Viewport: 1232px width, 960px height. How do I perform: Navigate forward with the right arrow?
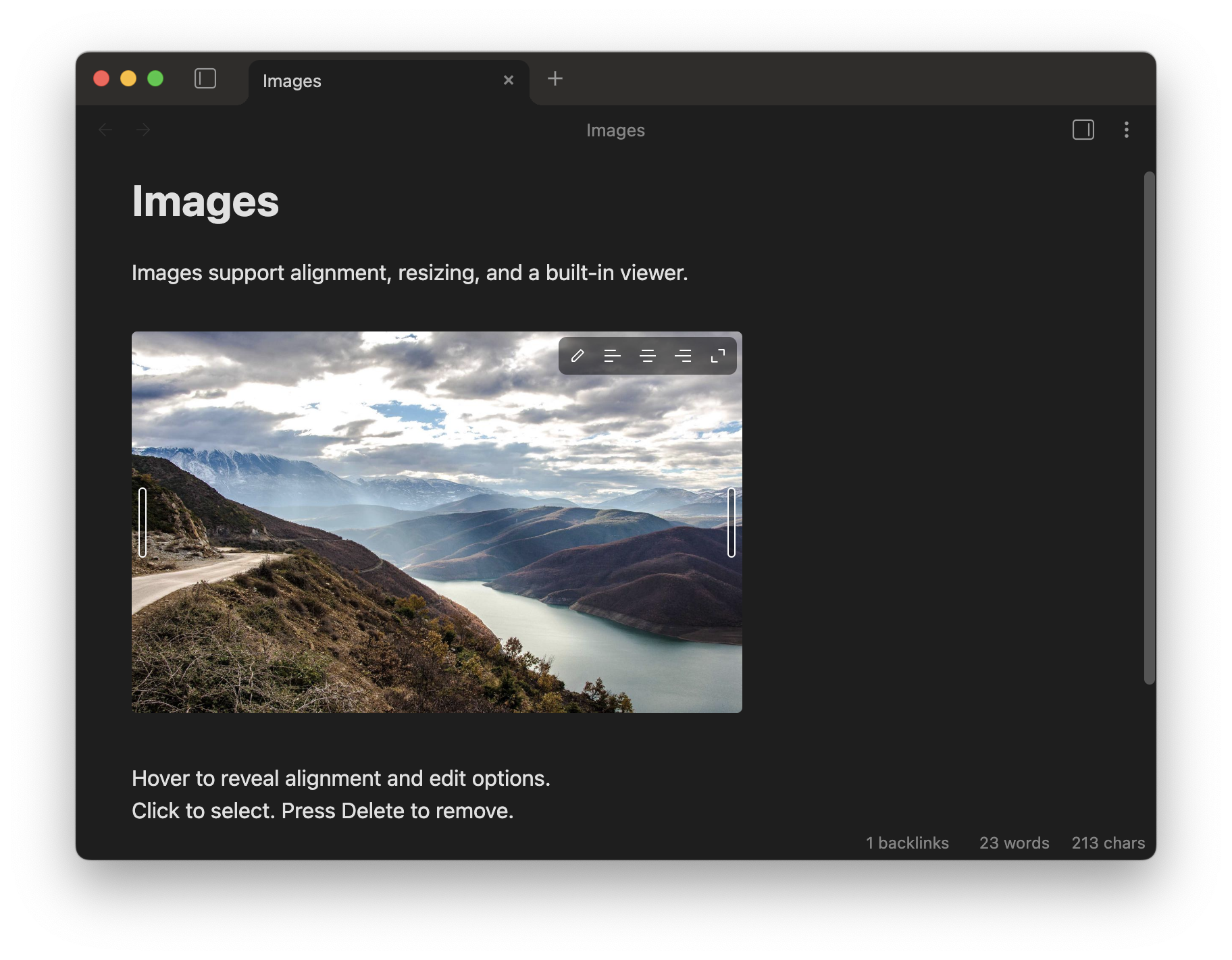pos(143,130)
